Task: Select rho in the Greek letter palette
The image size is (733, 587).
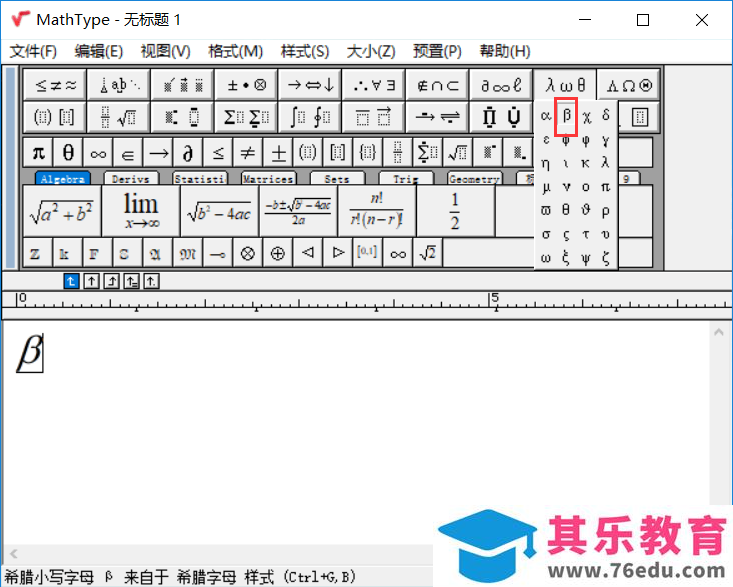Action: click(x=605, y=211)
